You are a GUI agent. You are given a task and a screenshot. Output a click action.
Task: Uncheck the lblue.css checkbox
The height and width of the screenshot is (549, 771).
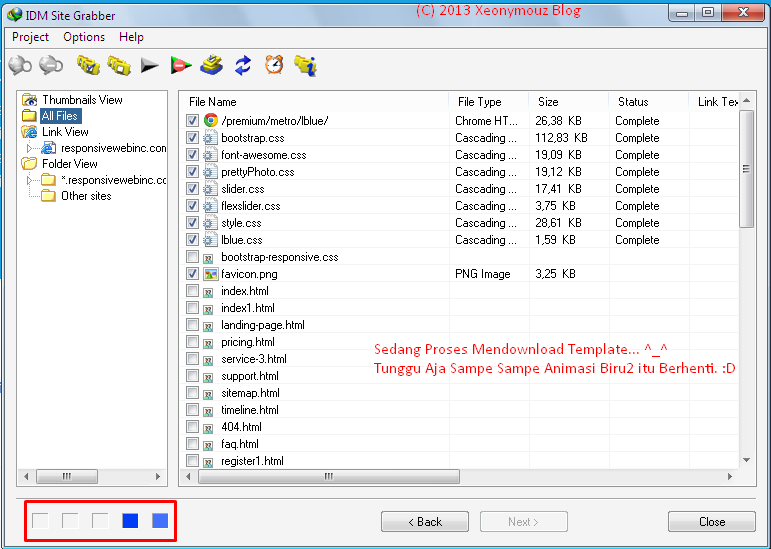click(192, 239)
